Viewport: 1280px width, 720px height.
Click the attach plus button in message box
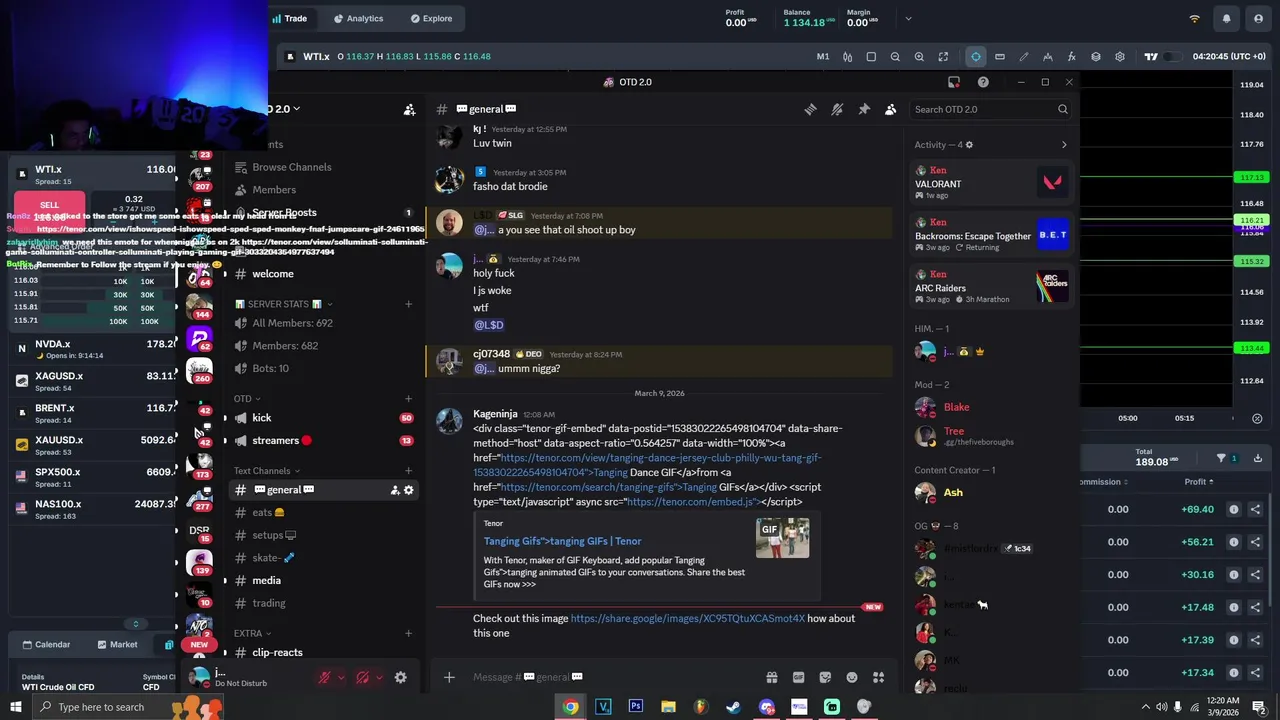(449, 677)
